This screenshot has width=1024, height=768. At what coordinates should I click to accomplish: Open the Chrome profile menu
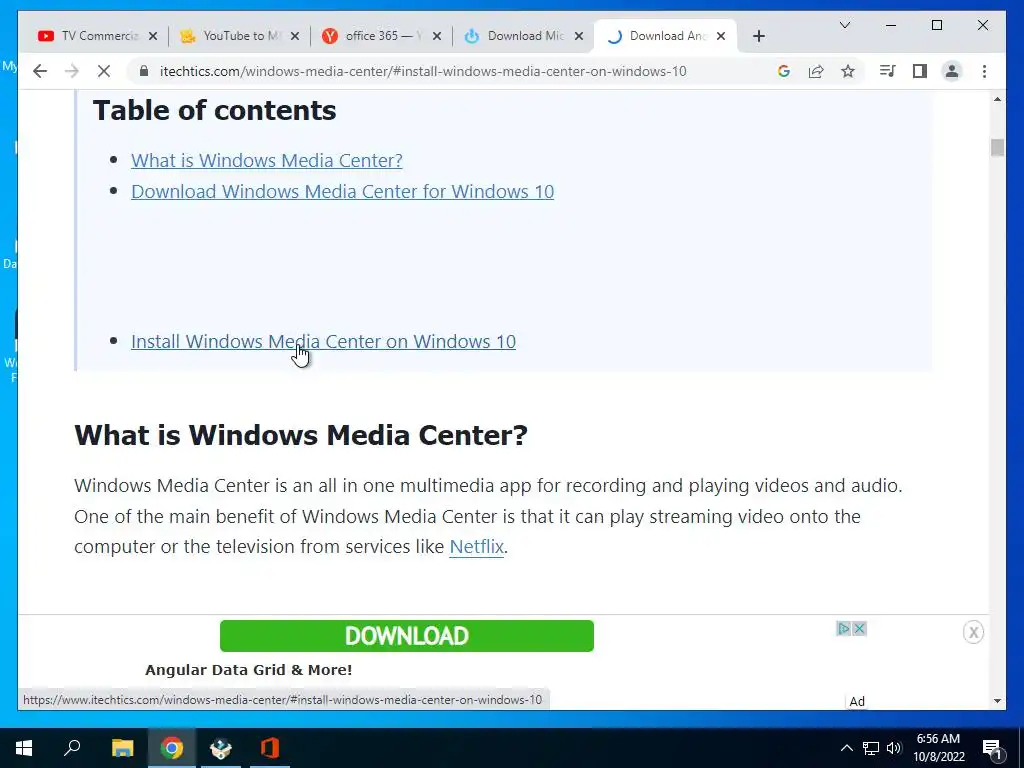click(x=952, y=71)
